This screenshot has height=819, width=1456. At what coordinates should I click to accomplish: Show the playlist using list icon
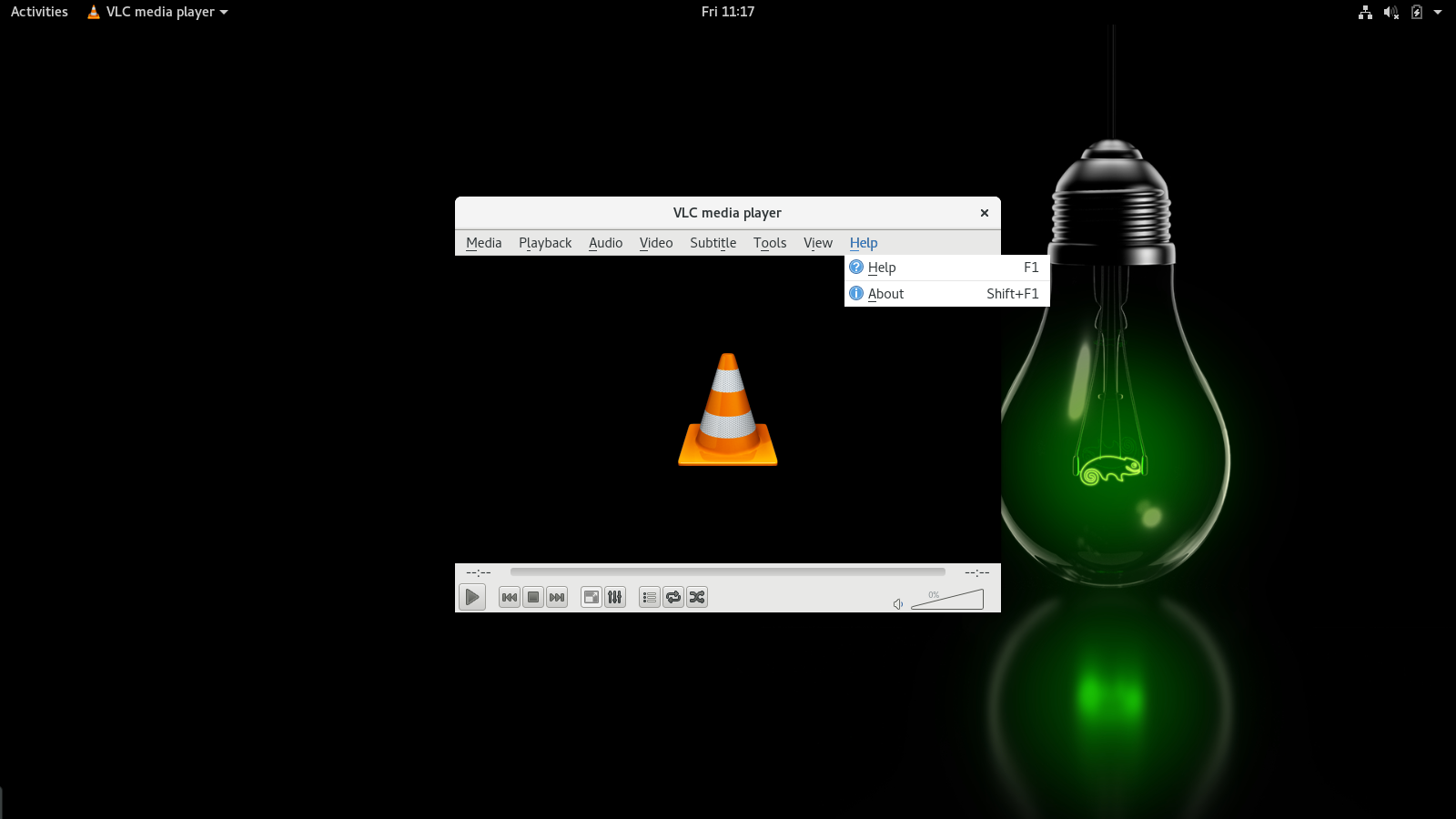tap(649, 598)
